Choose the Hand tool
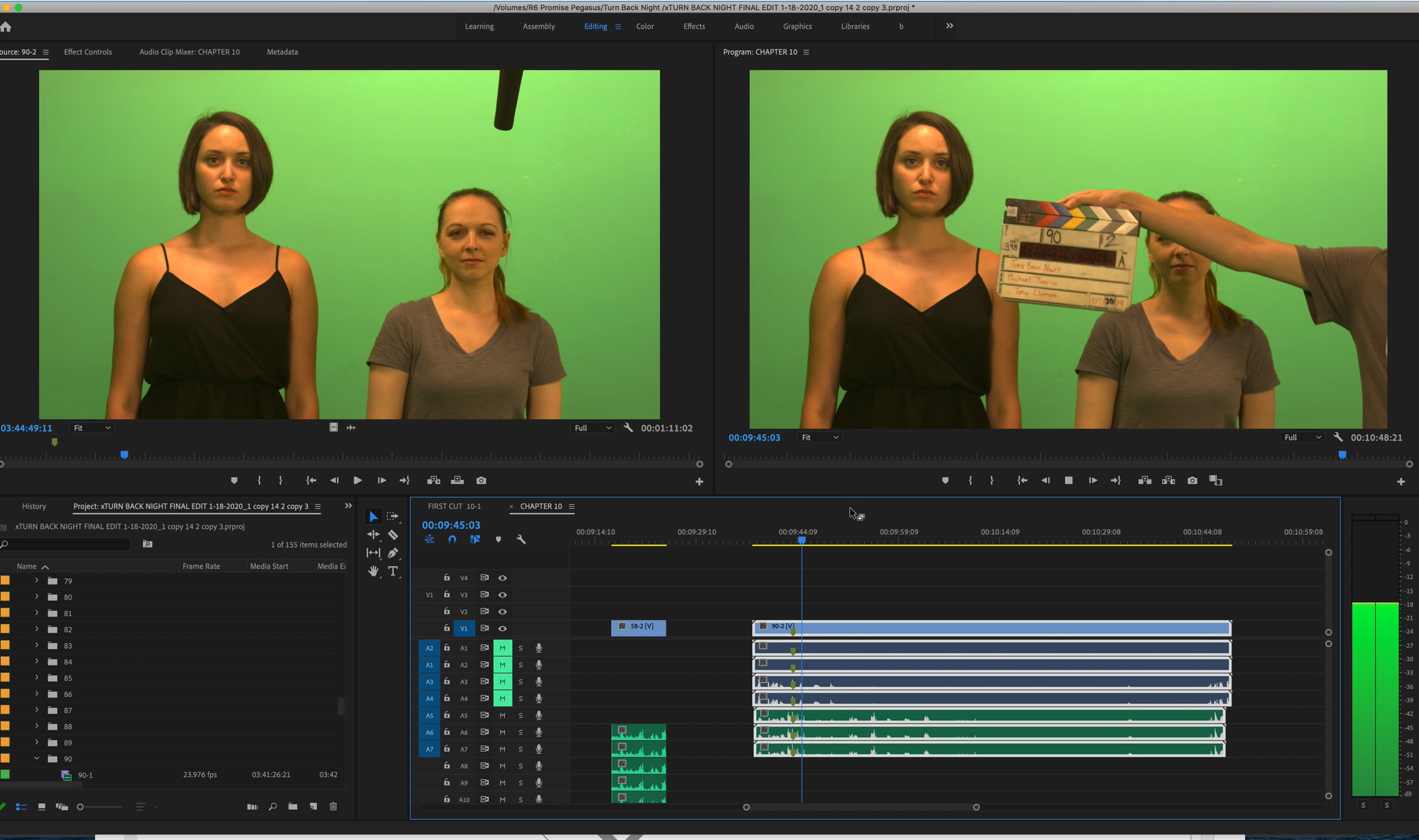 click(373, 571)
